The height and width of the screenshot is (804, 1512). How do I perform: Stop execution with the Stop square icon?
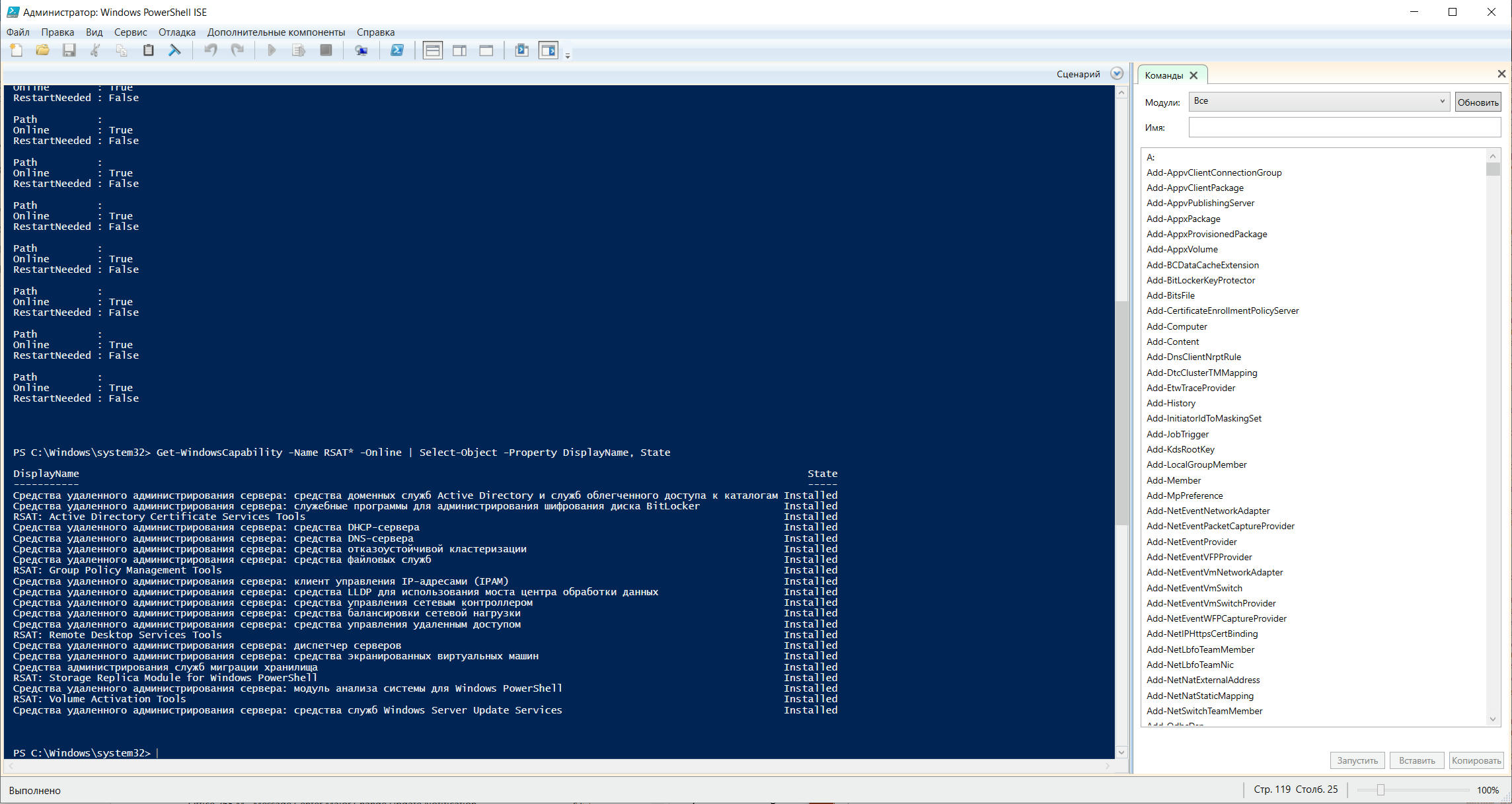coord(326,50)
